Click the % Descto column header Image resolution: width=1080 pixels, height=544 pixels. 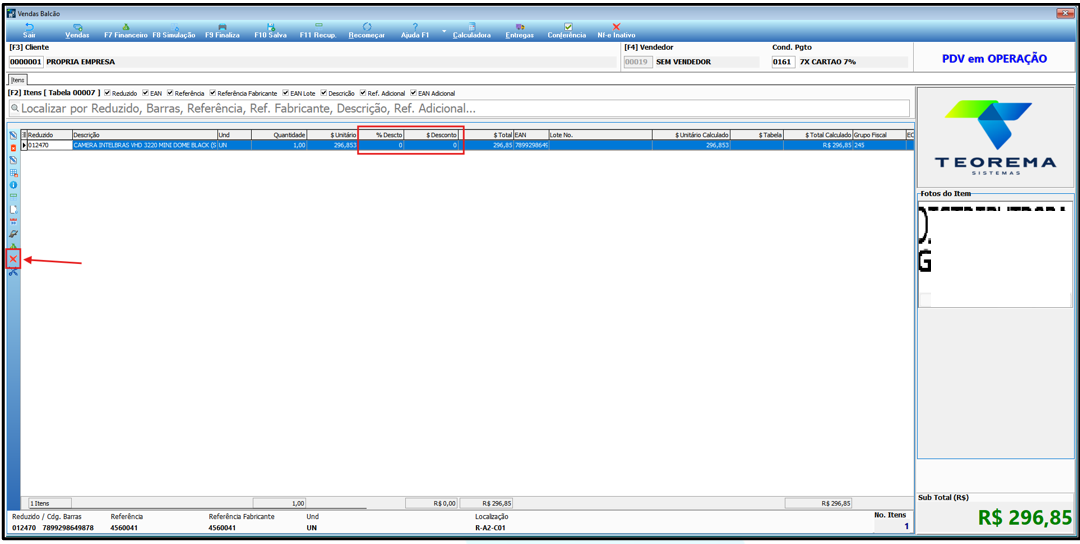[x=381, y=135]
